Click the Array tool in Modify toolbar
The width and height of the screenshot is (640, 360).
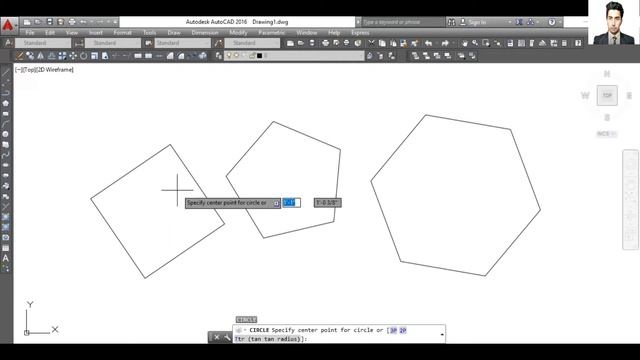coord(62,56)
